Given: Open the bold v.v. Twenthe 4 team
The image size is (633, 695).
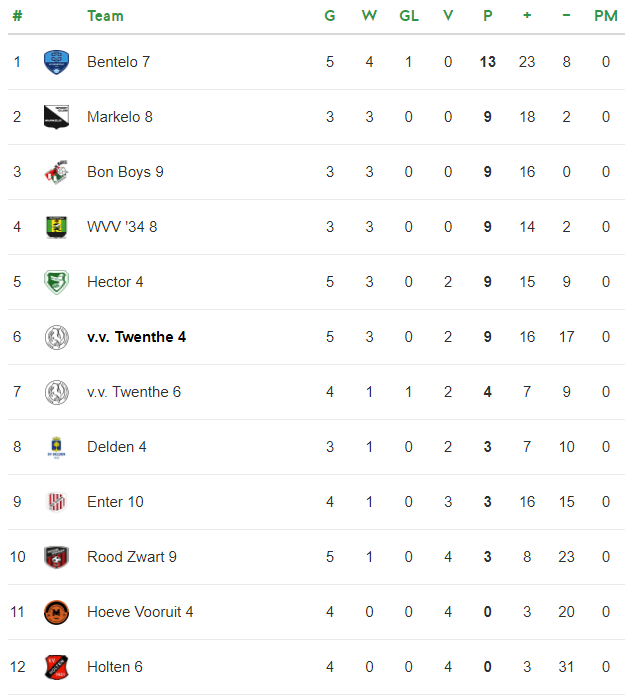Looking at the screenshot, I should point(137,337).
